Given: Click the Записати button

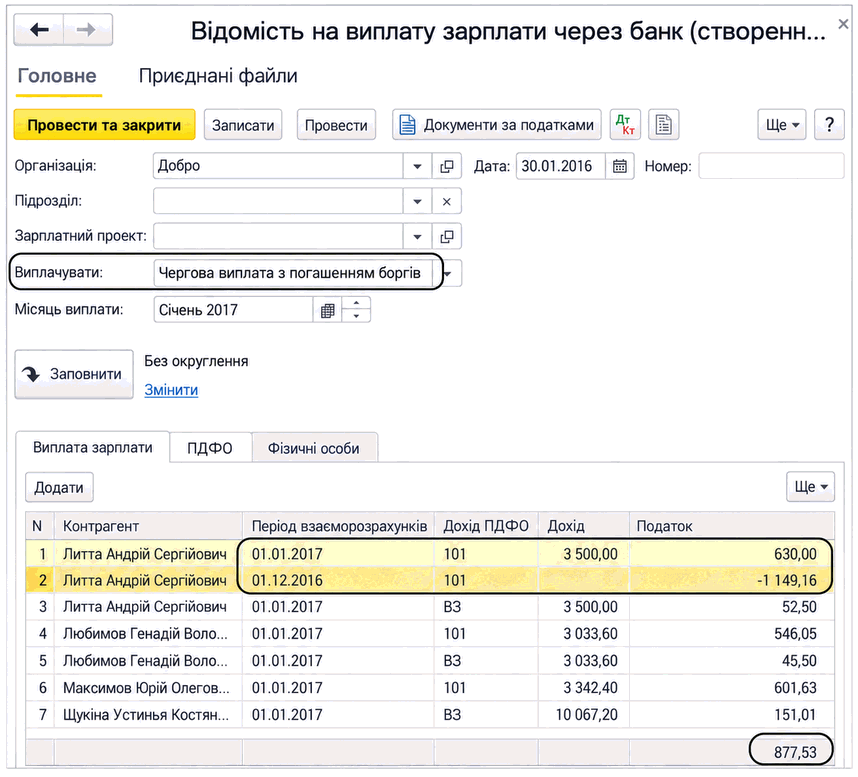Looking at the screenshot, I should (x=243, y=125).
